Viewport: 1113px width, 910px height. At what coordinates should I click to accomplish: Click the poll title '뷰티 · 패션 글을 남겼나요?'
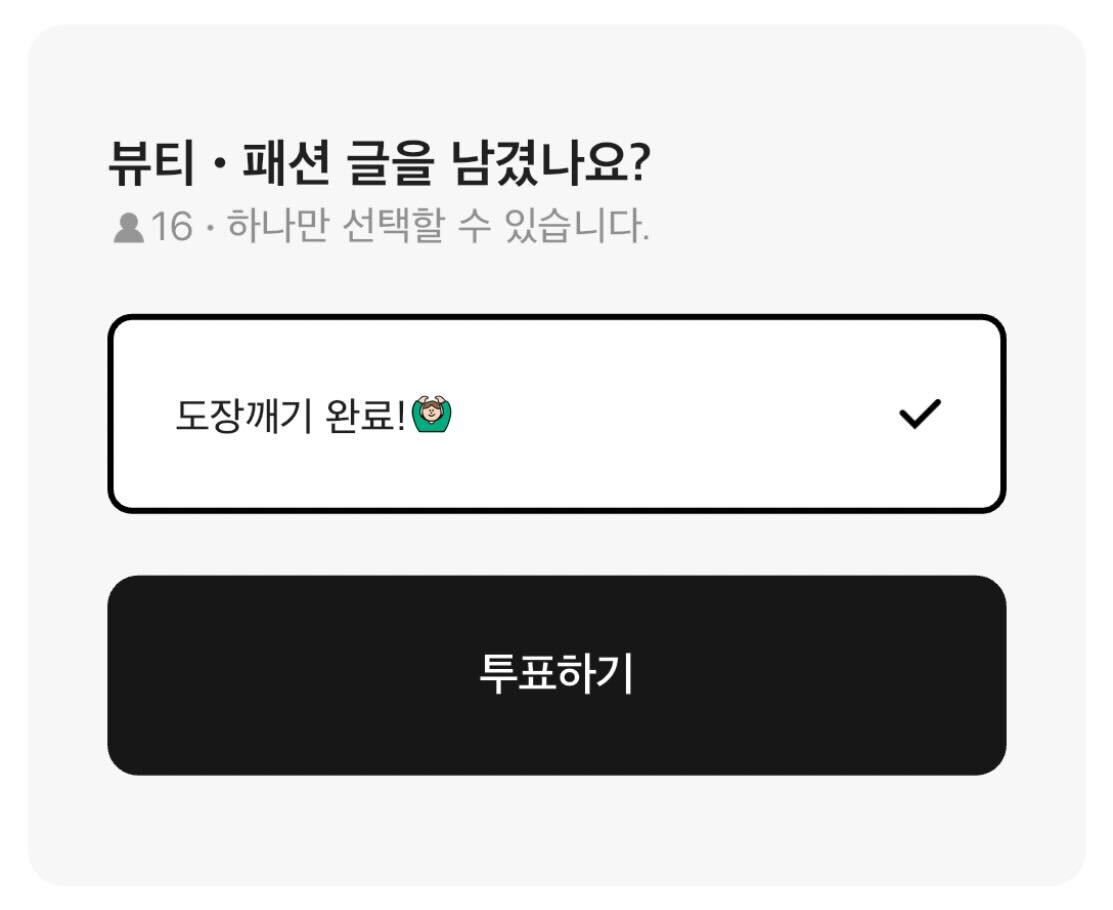[x=379, y=163]
